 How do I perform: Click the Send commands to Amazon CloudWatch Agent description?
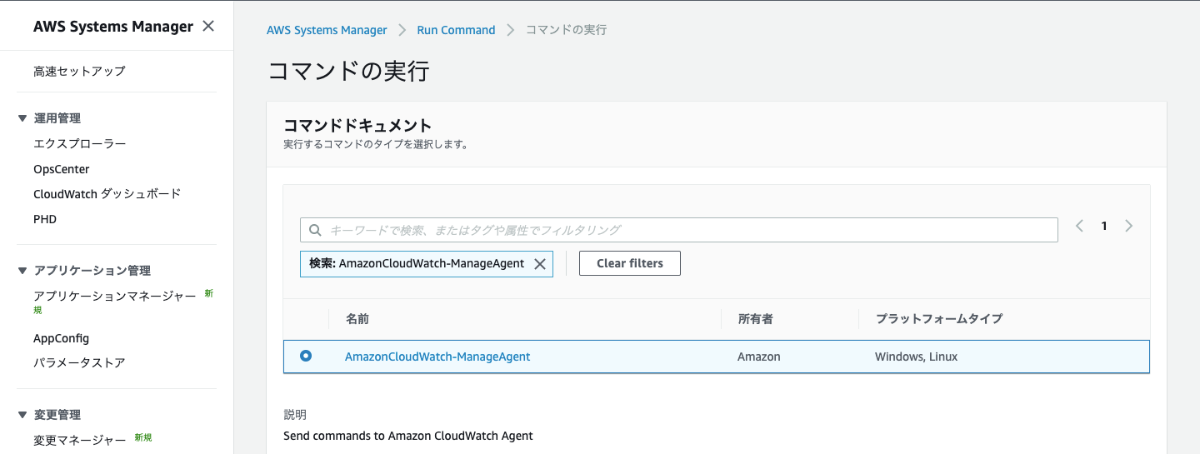(408, 436)
